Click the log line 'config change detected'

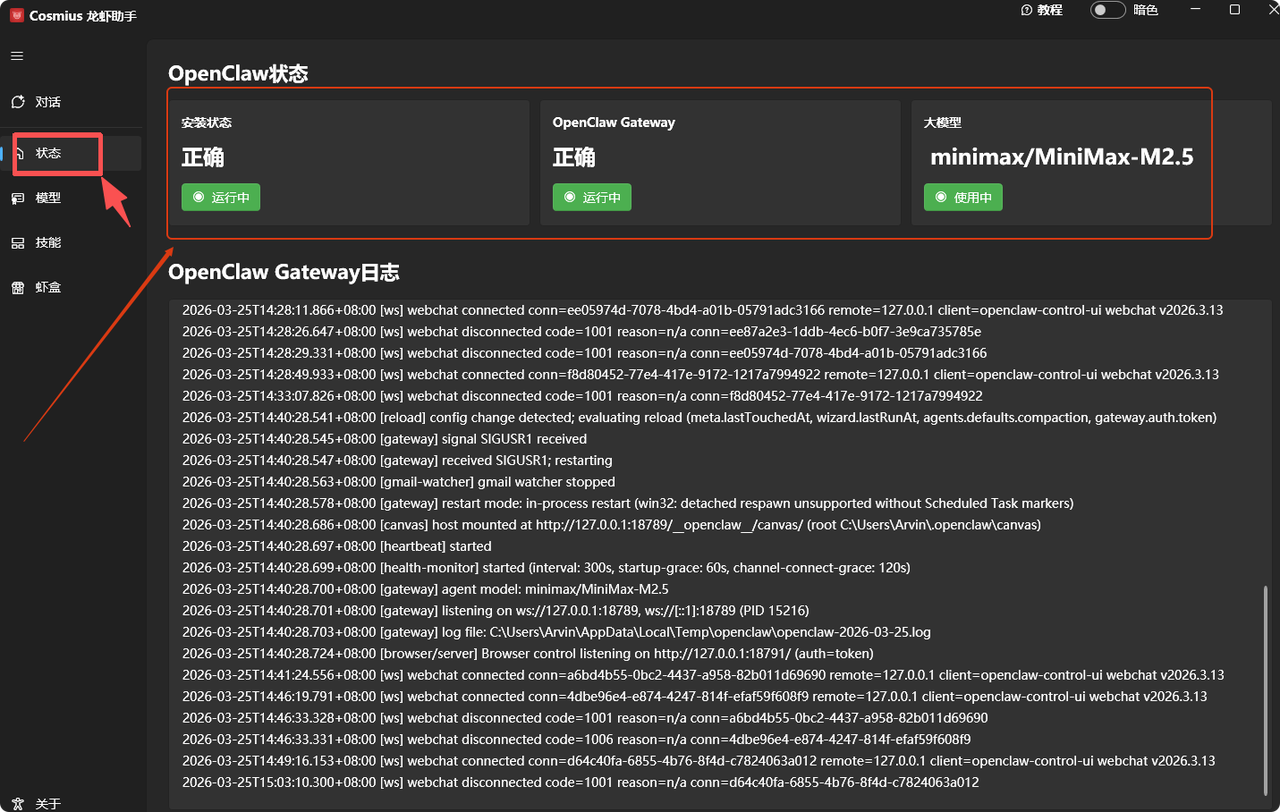(x=699, y=417)
